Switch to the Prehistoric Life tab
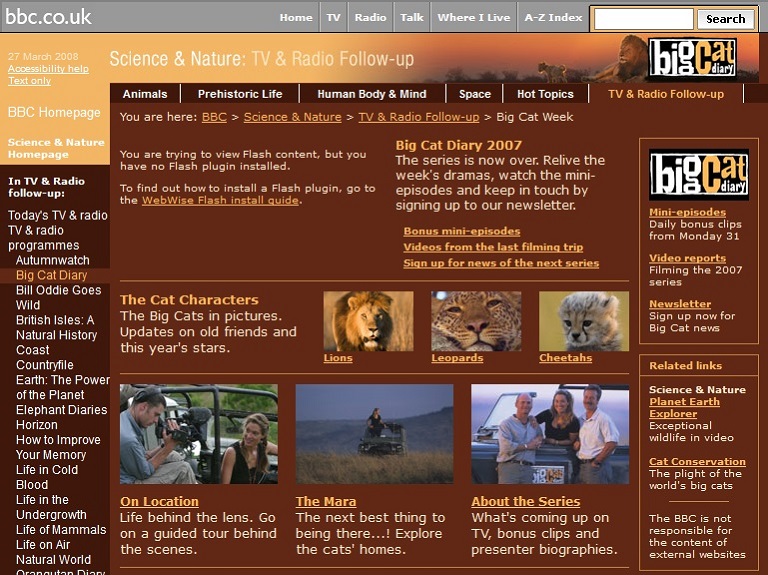Image resolution: width=768 pixels, height=575 pixels. 240,94
